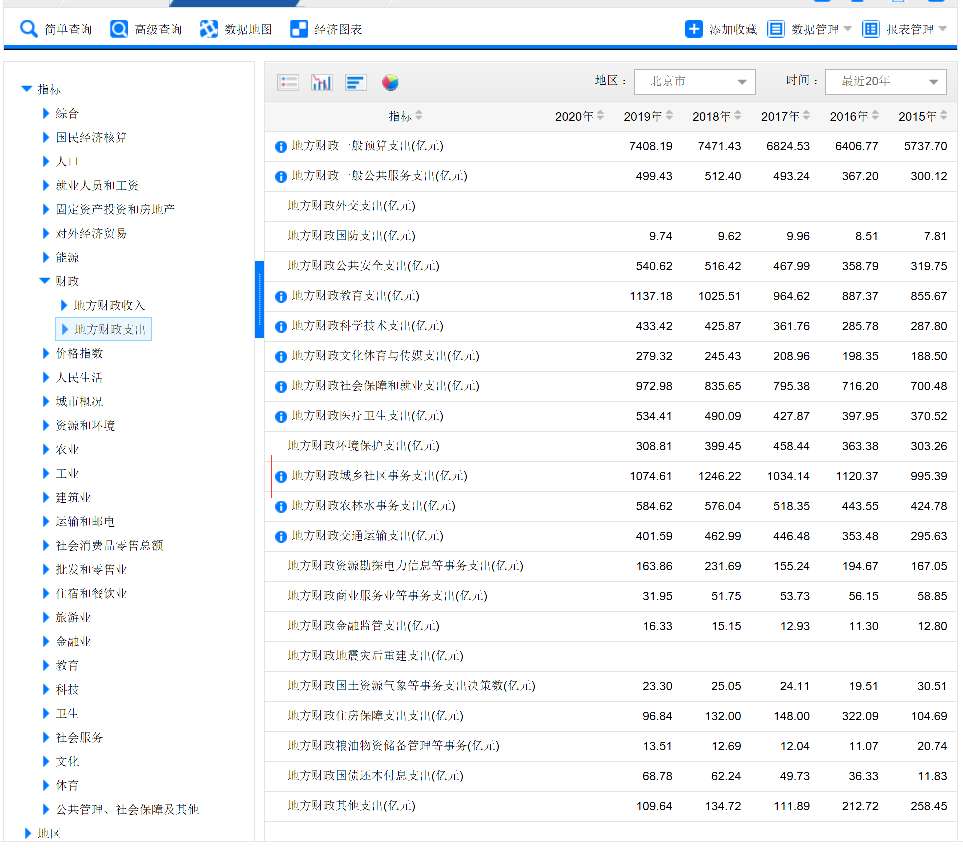Switch to pie chart view icon
963x848 pixels.
390,82
